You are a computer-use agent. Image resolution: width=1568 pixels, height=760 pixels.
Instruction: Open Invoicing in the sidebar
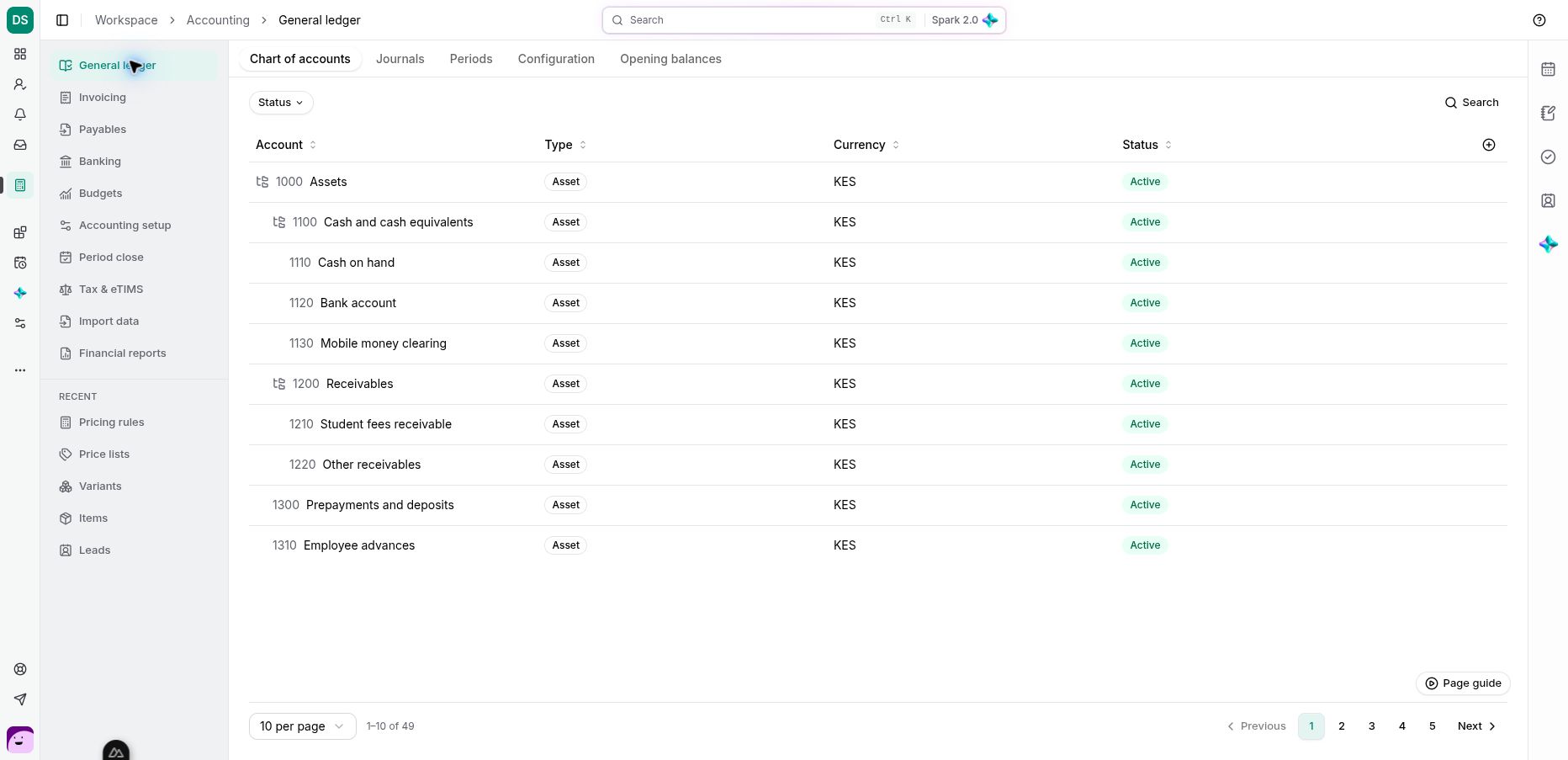coord(135,98)
